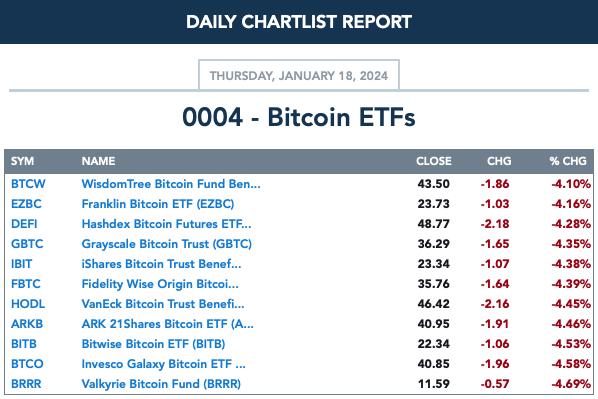Sort by the % CHG column header
This screenshot has width=598, height=399.
(x=568, y=161)
